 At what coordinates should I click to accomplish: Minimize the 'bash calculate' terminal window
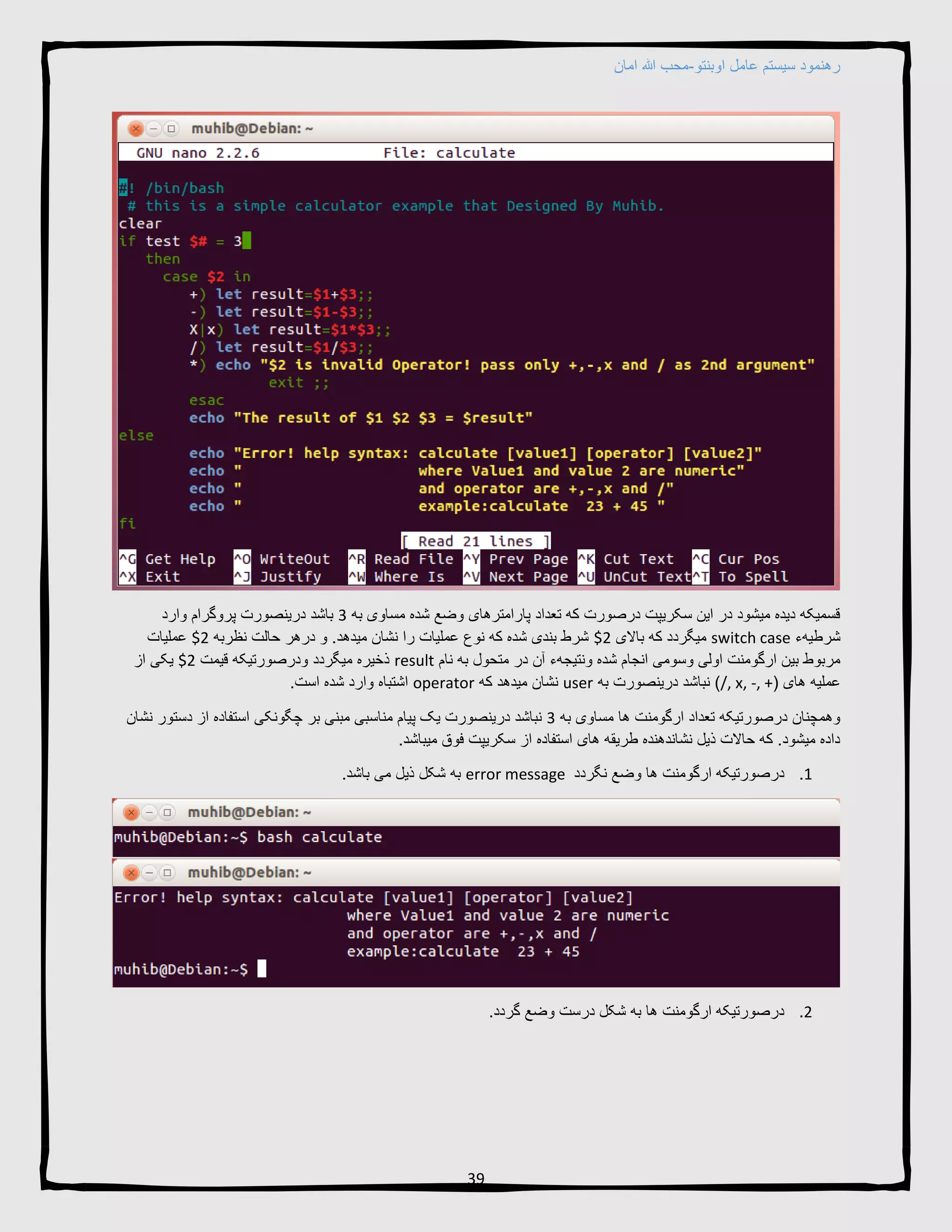(149, 812)
